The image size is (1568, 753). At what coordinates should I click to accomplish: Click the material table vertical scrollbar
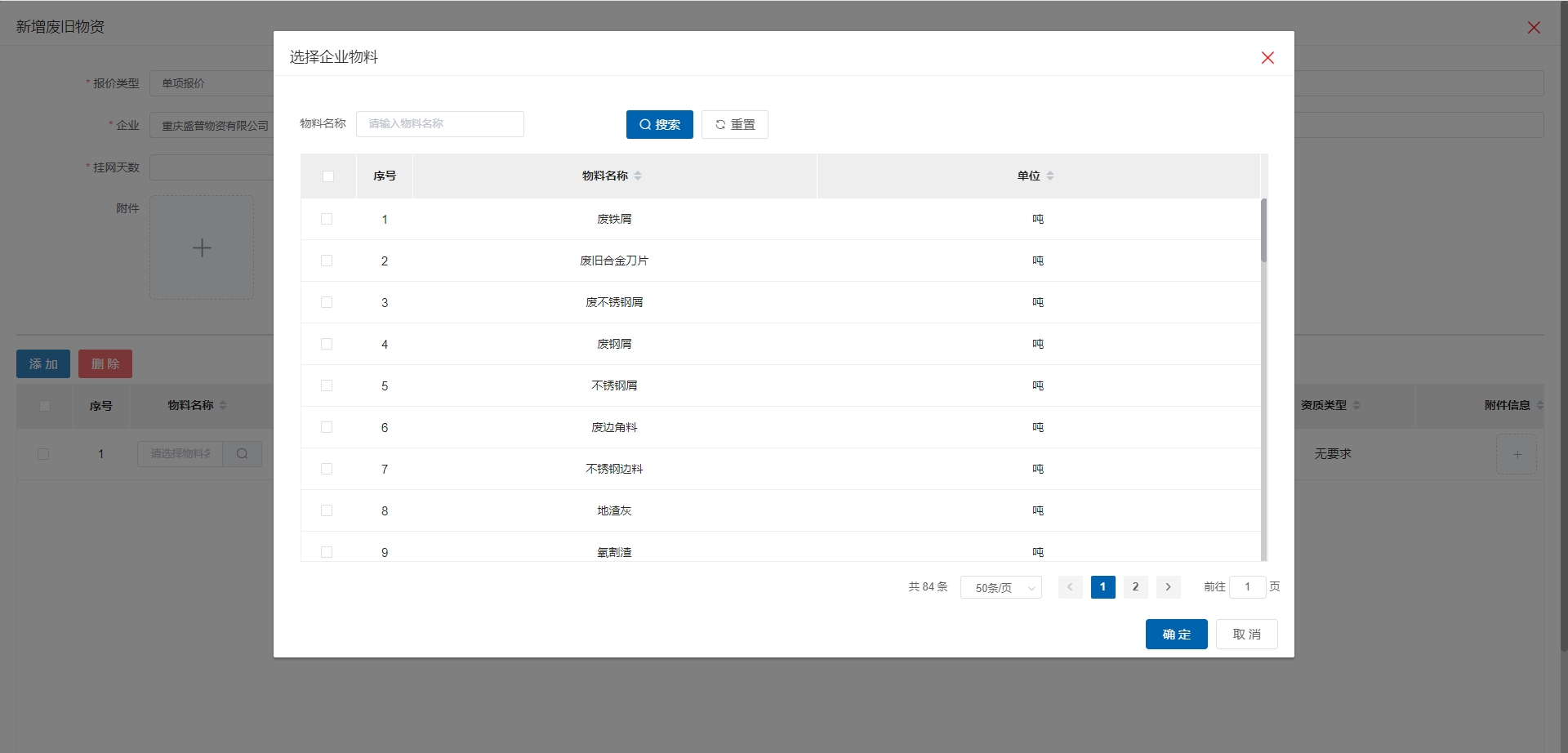point(1263,230)
